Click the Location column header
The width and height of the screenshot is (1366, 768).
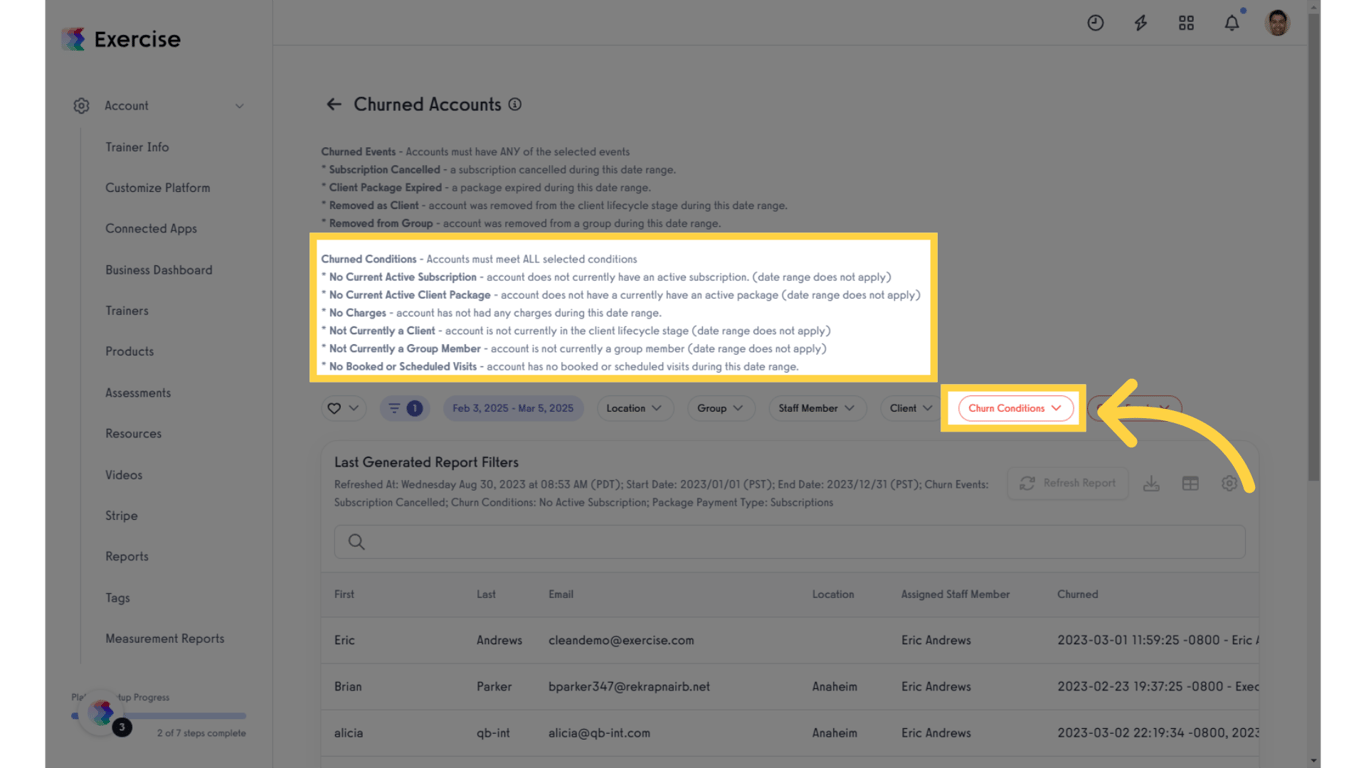[x=833, y=594]
